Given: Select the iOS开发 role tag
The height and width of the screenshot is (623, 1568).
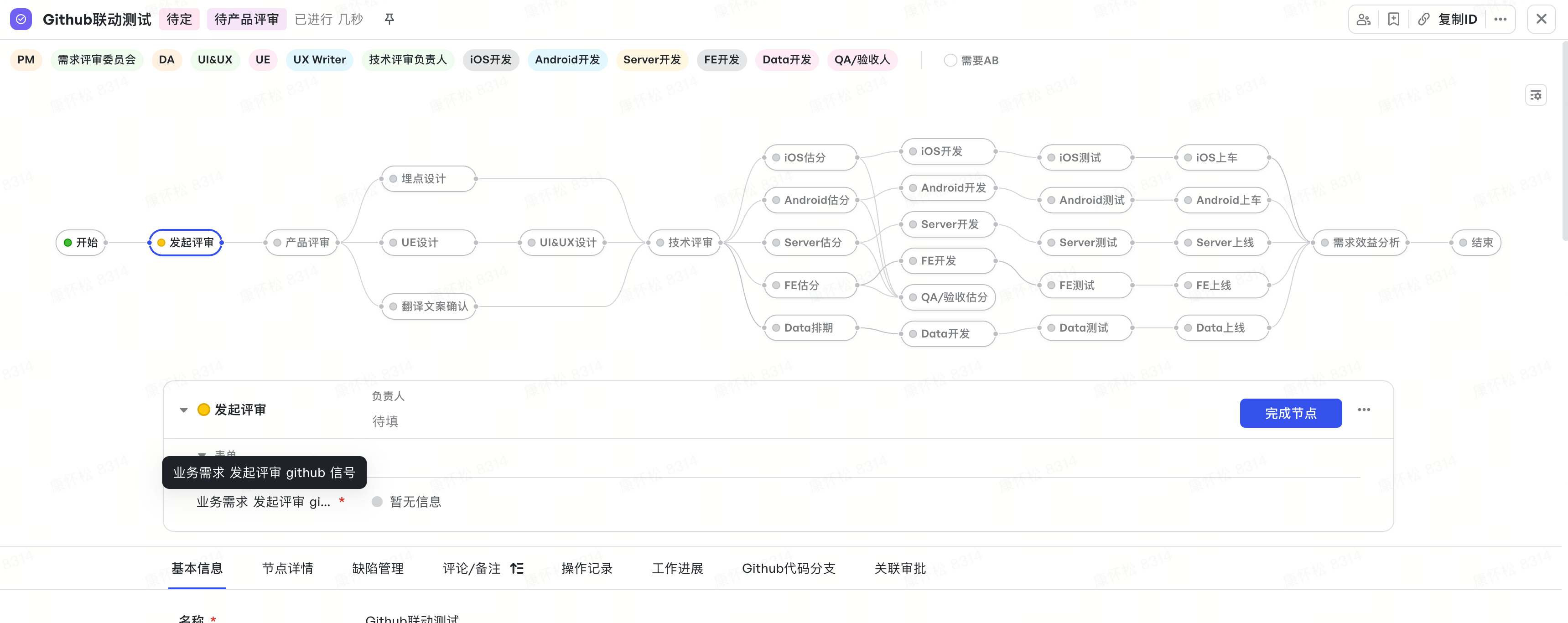Looking at the screenshot, I should (491, 60).
